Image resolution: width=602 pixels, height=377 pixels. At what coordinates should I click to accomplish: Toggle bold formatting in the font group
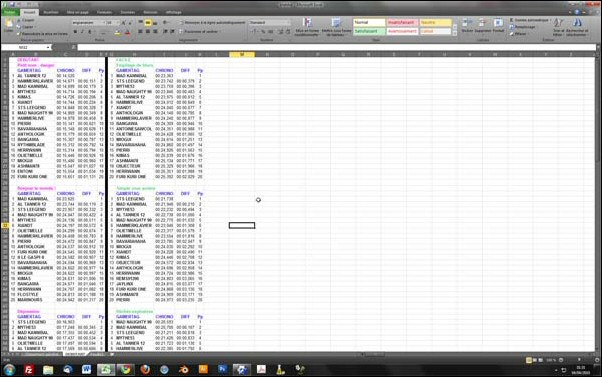click(x=76, y=32)
